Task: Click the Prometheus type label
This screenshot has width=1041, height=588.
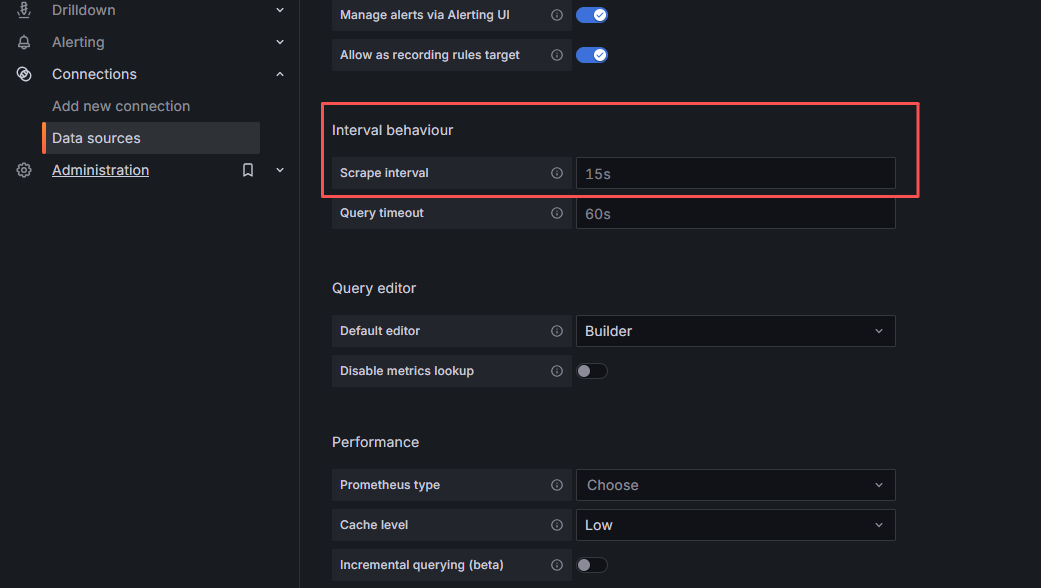Action: [390, 485]
